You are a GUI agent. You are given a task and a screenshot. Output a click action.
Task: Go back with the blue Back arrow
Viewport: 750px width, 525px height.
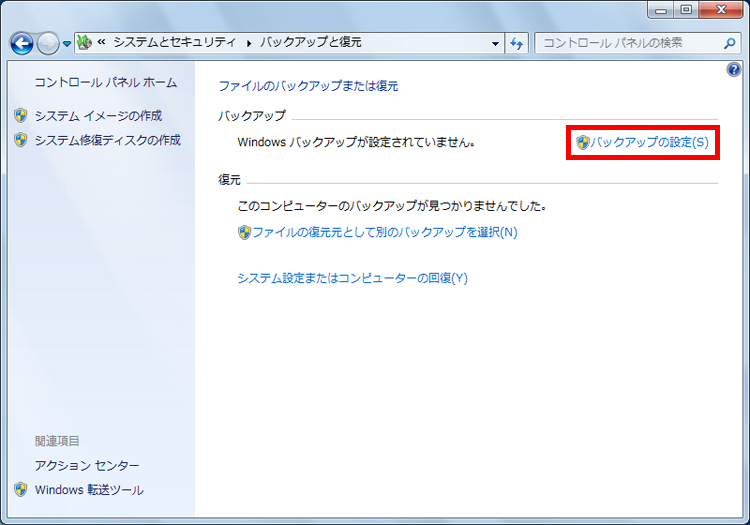click(x=22, y=44)
